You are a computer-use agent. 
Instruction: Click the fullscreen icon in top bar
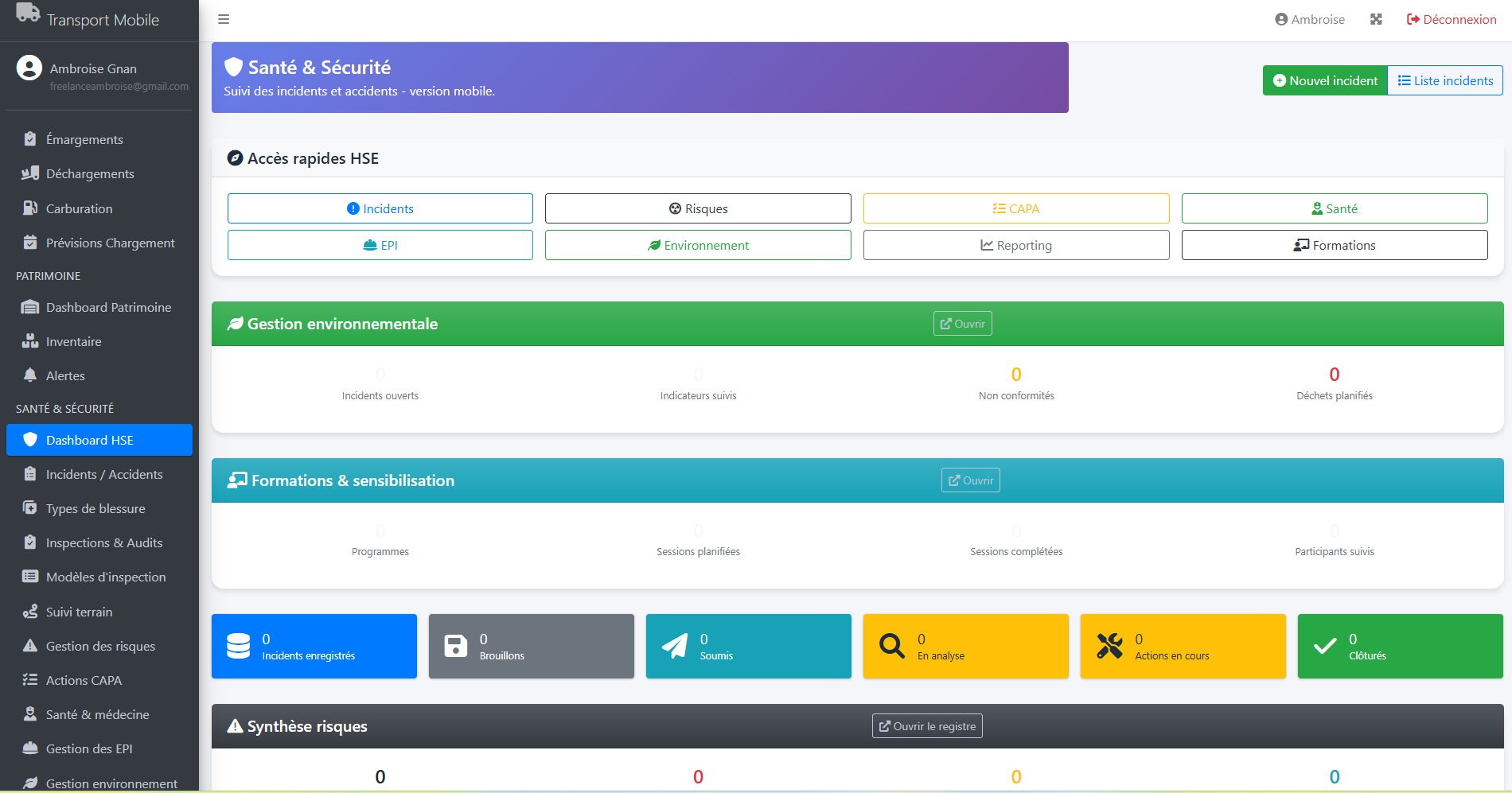click(1376, 19)
